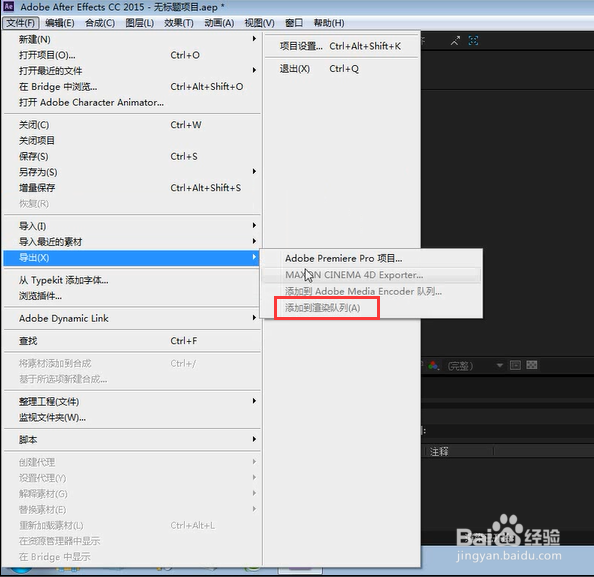The image size is (594, 577).
Task: Choose 项目设置... menu entry
Action: pyautogui.click(x=341, y=46)
